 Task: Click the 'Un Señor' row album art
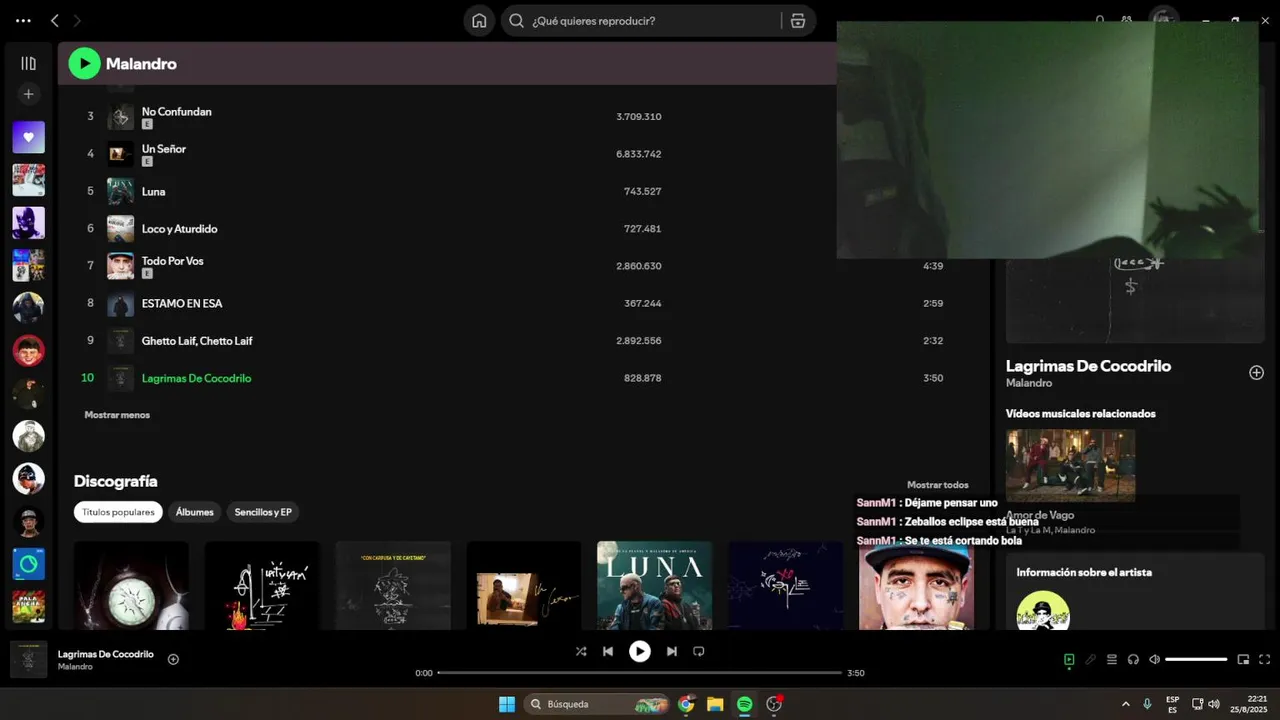[120, 154]
